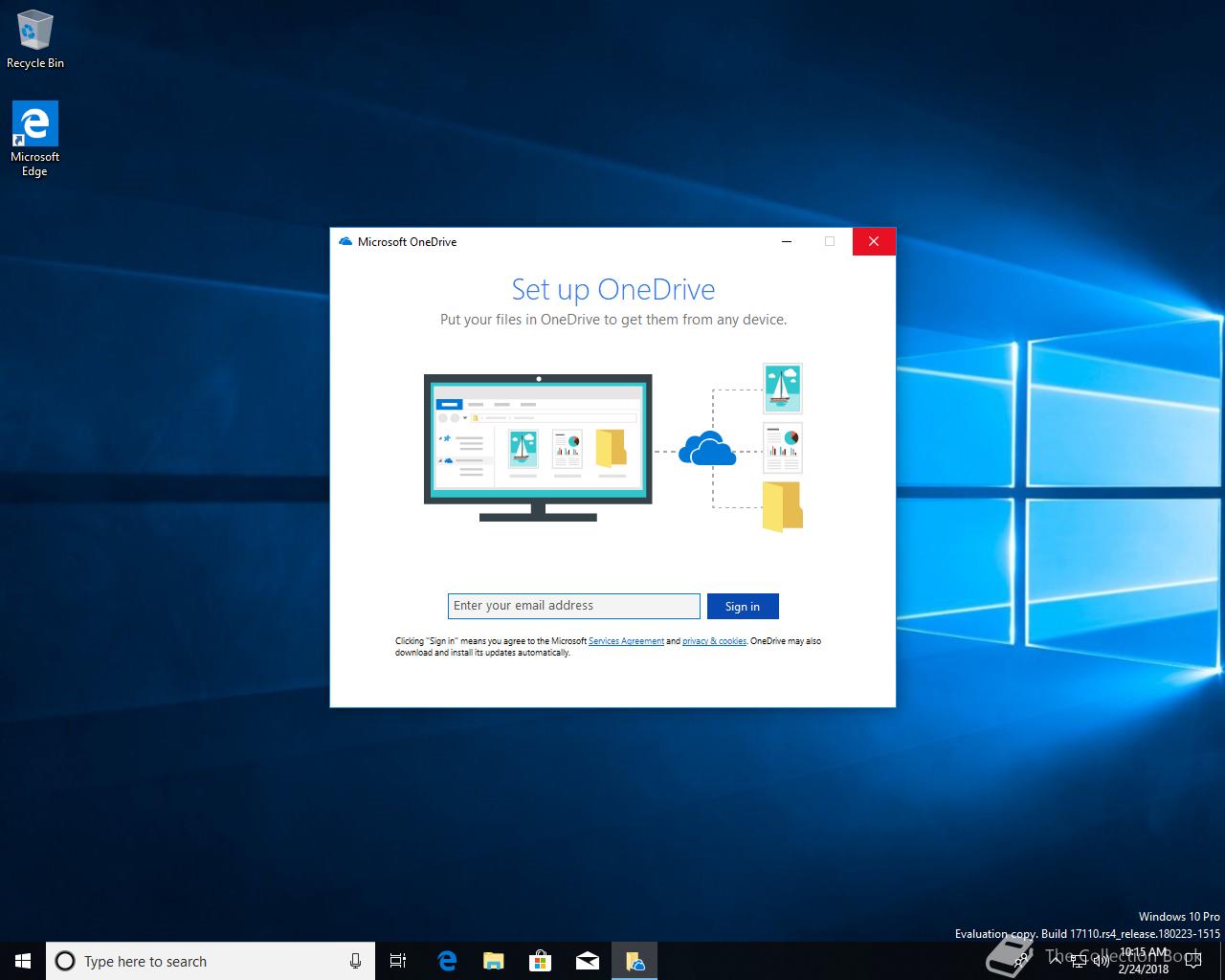
Task: Focus the 'Type here to search' box
Action: (x=211, y=961)
